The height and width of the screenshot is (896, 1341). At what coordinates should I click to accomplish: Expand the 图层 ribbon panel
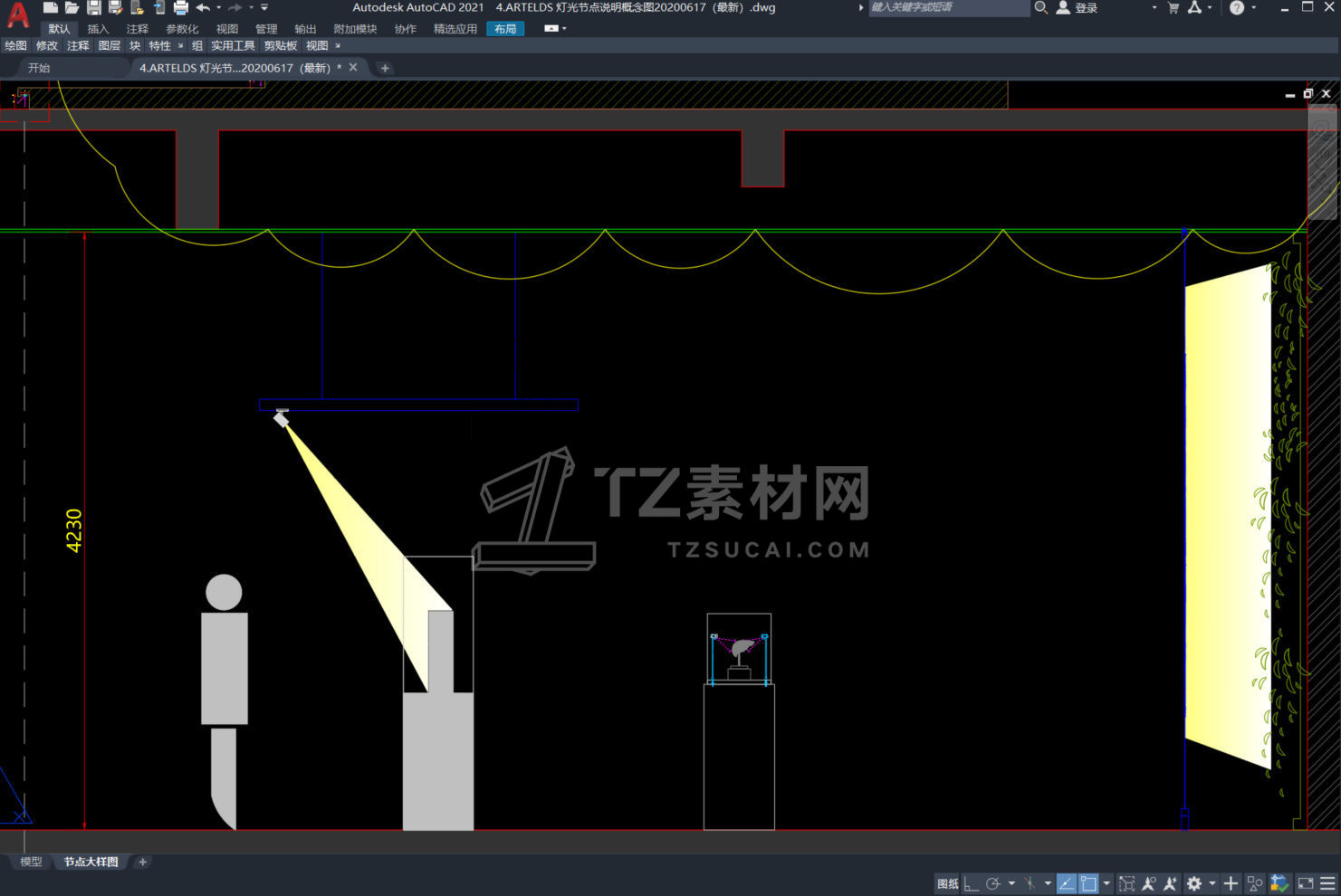tap(109, 45)
